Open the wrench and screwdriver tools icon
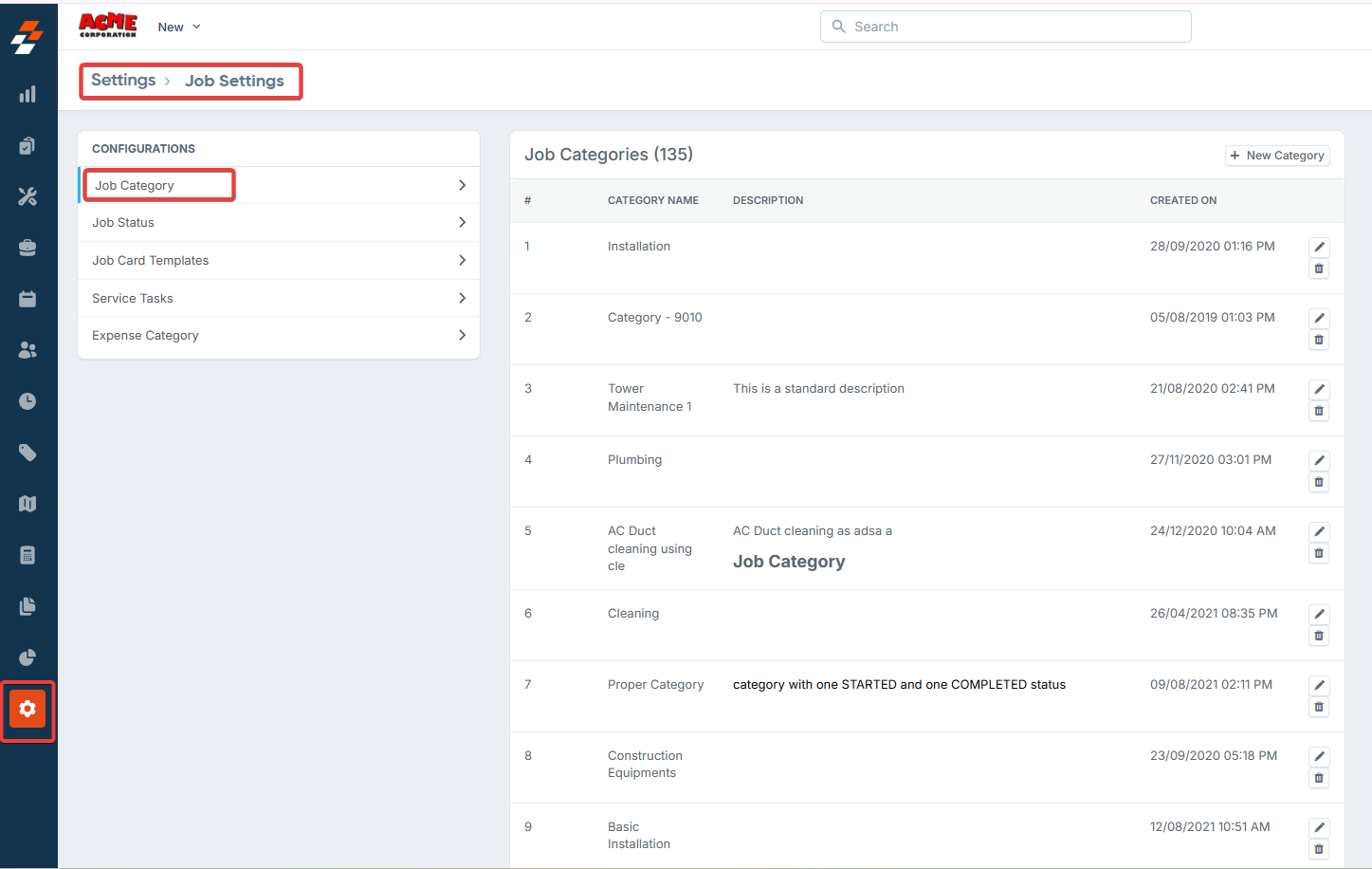Viewport: 1372px width, 869px height. (x=27, y=196)
